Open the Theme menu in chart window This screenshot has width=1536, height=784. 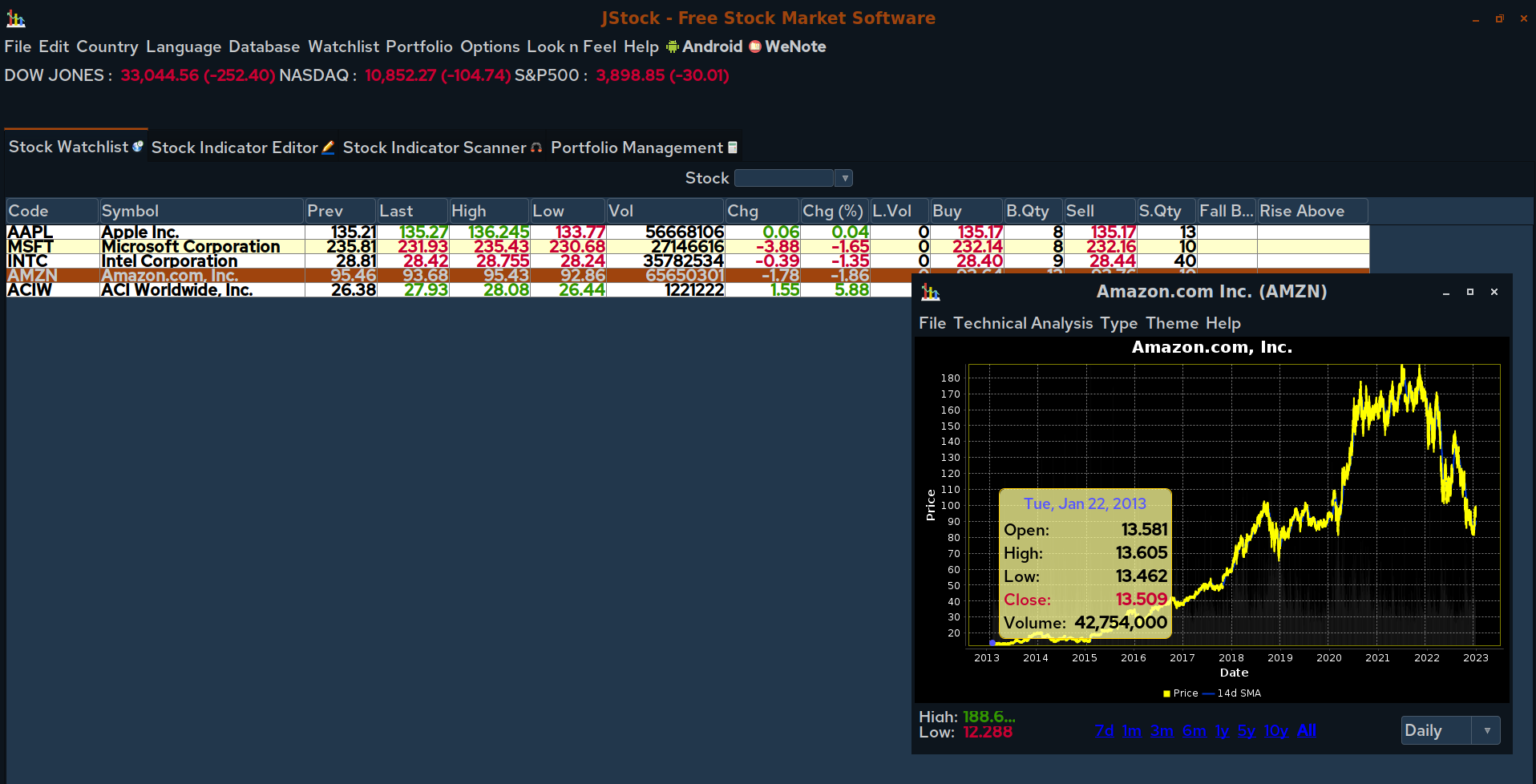[x=1172, y=323]
